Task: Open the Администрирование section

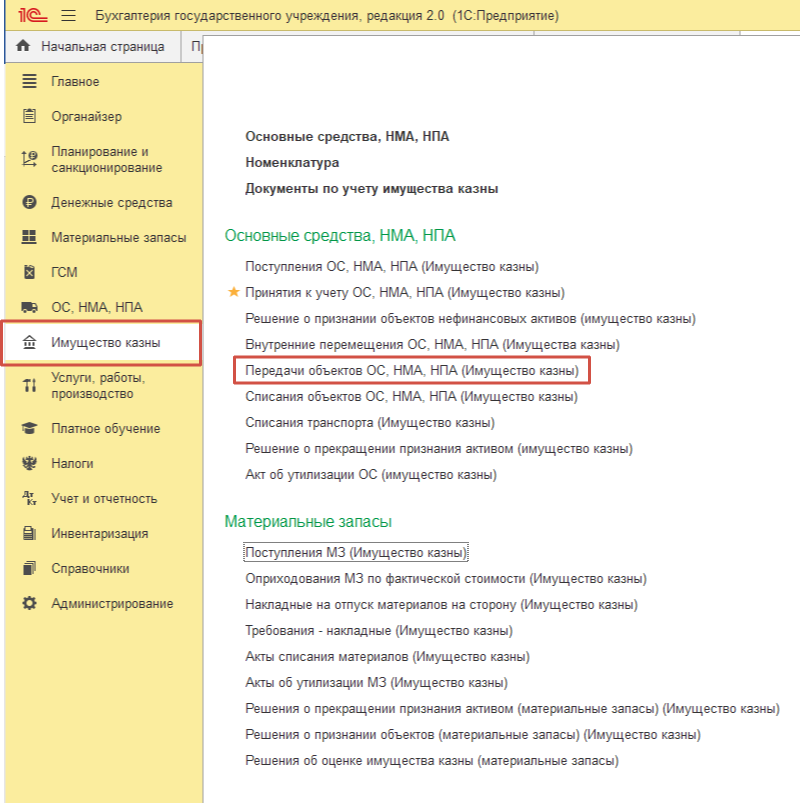Action: tap(112, 604)
